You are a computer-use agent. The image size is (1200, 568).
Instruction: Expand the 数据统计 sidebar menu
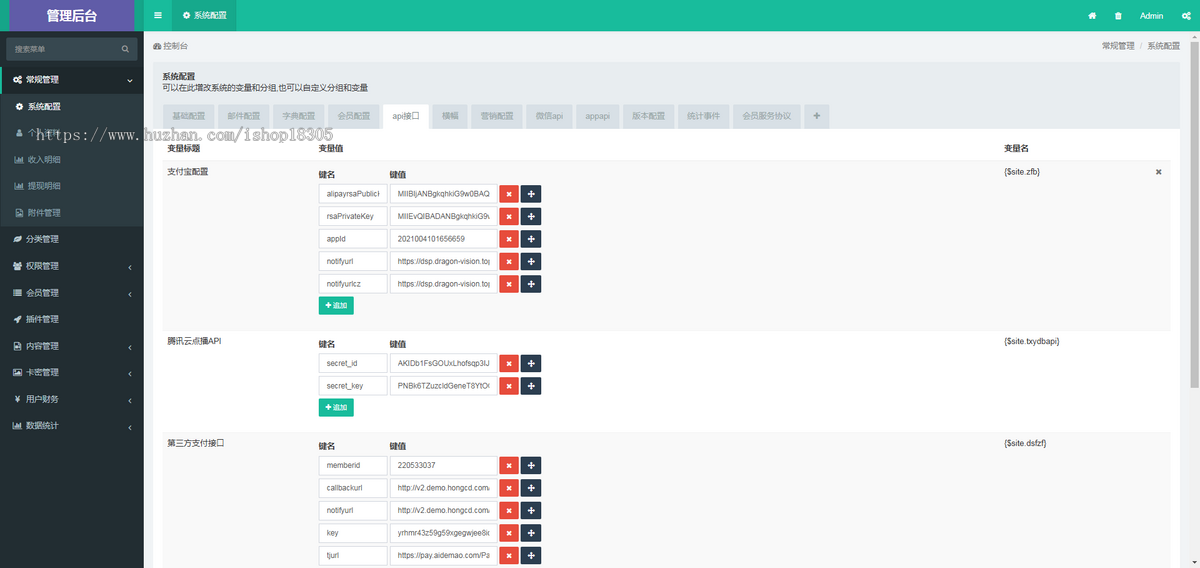tap(72, 426)
